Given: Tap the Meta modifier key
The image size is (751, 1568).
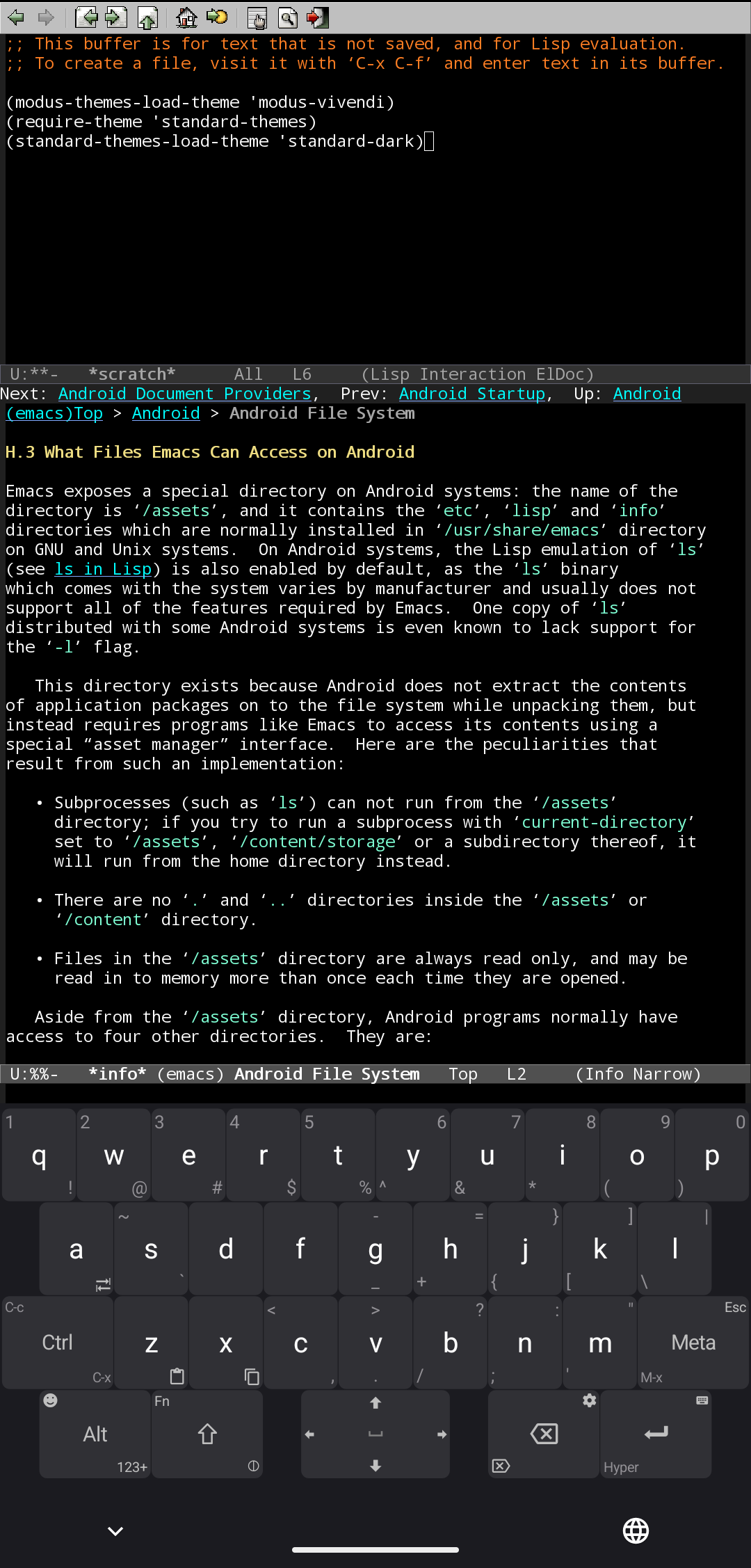Looking at the screenshot, I should (x=693, y=1343).
